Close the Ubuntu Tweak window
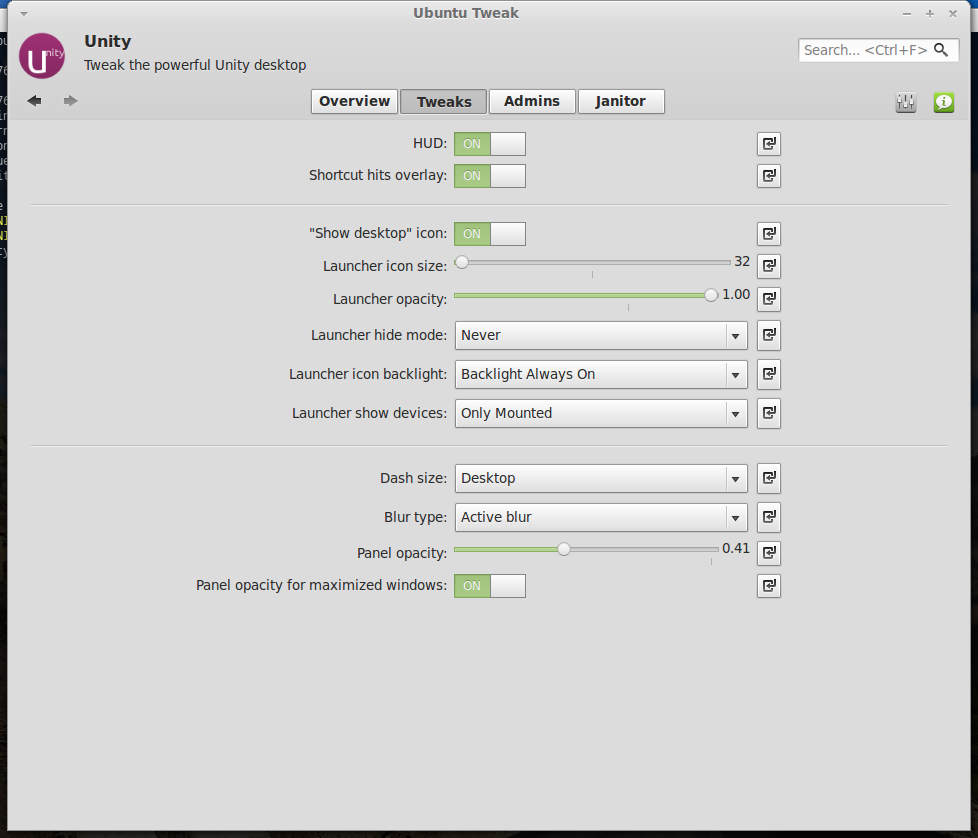The width and height of the screenshot is (978, 838). [x=952, y=14]
